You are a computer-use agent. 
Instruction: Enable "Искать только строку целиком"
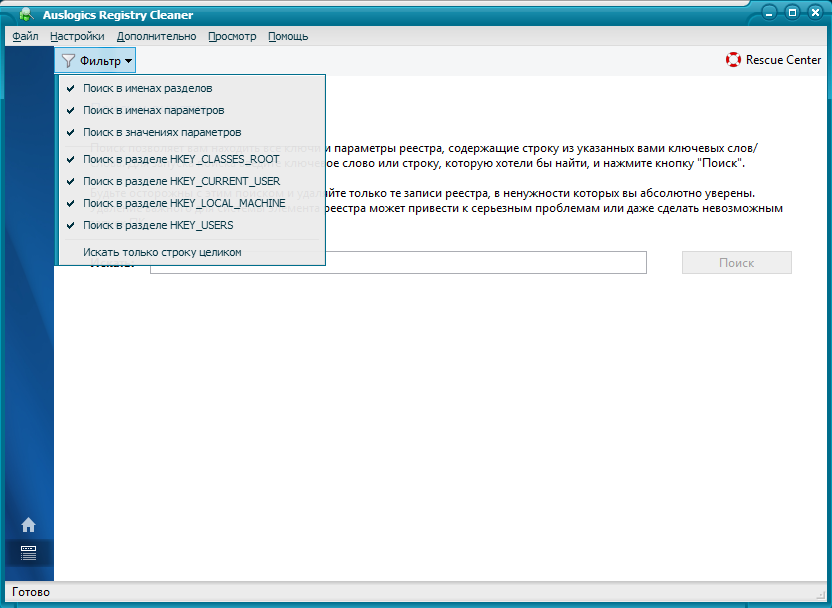[x=192, y=253]
